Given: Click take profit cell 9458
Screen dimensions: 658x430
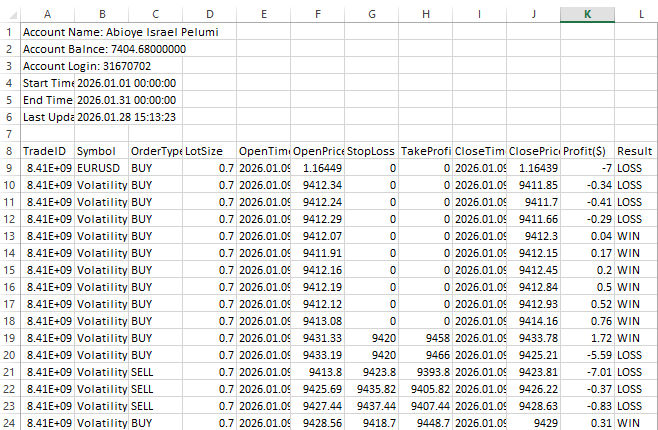Looking at the screenshot, I should pos(426,338).
